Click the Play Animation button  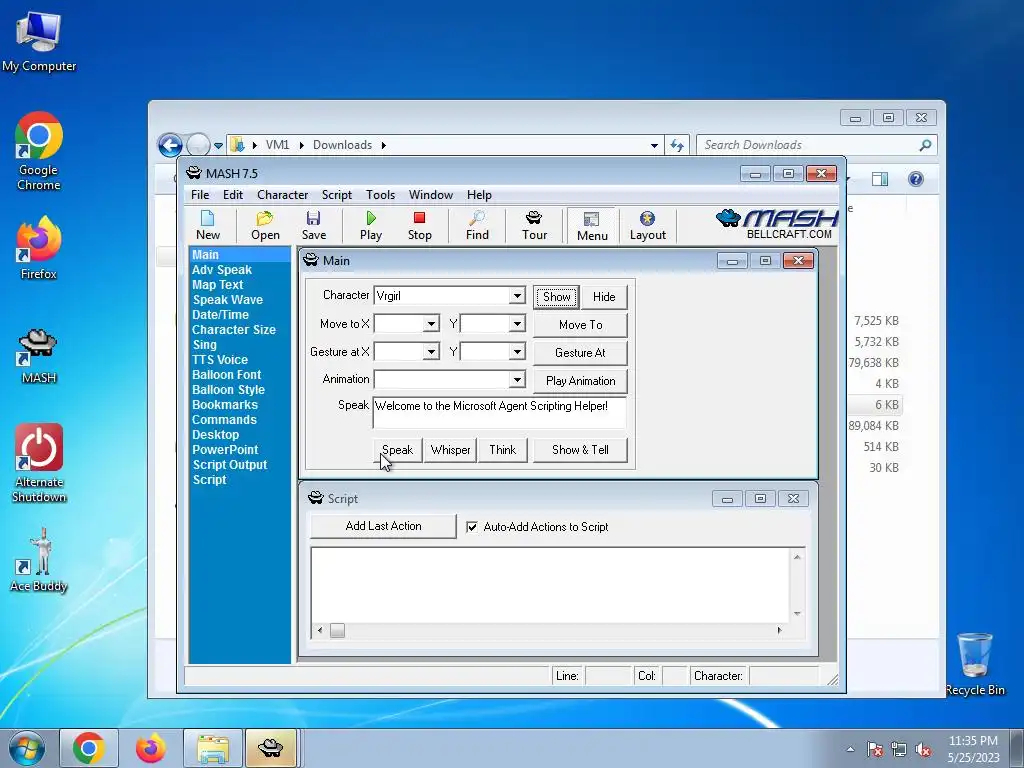point(581,381)
